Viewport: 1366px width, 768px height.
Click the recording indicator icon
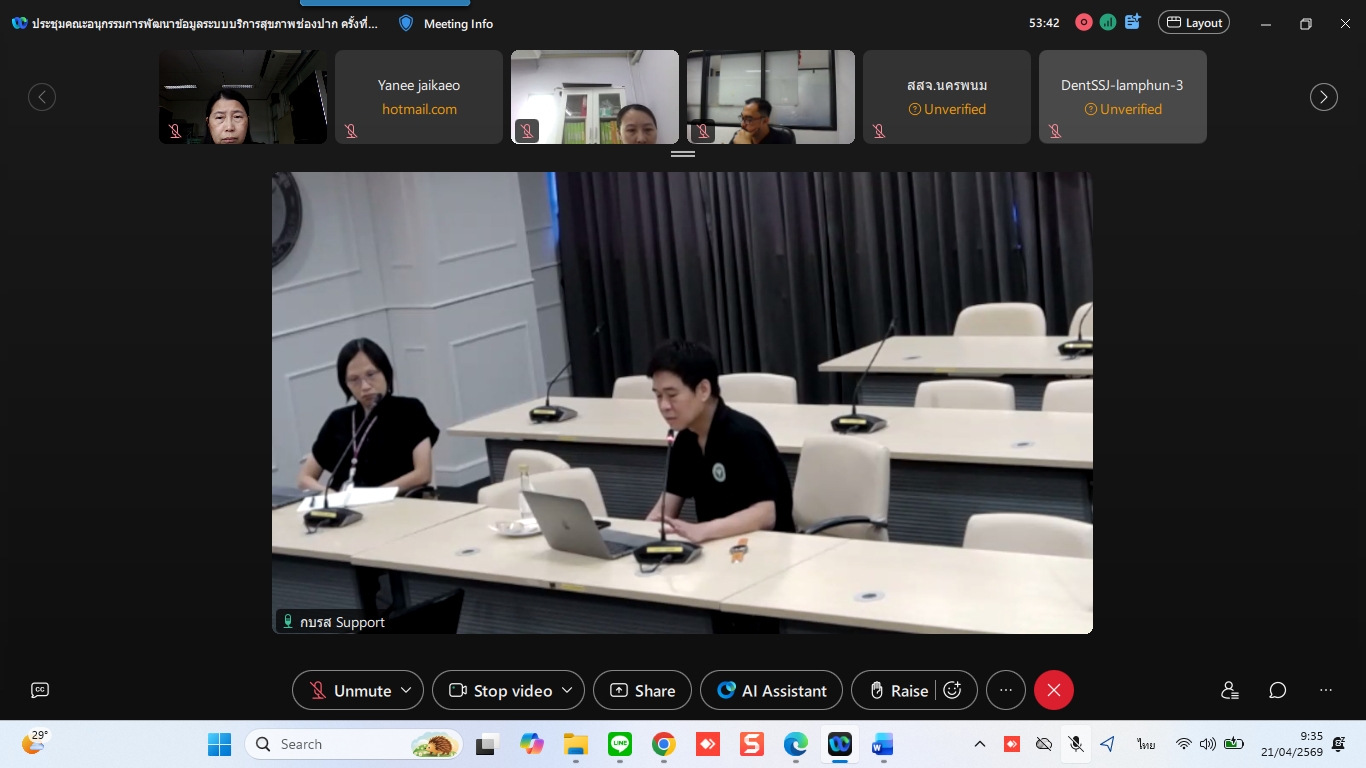tap(1084, 22)
